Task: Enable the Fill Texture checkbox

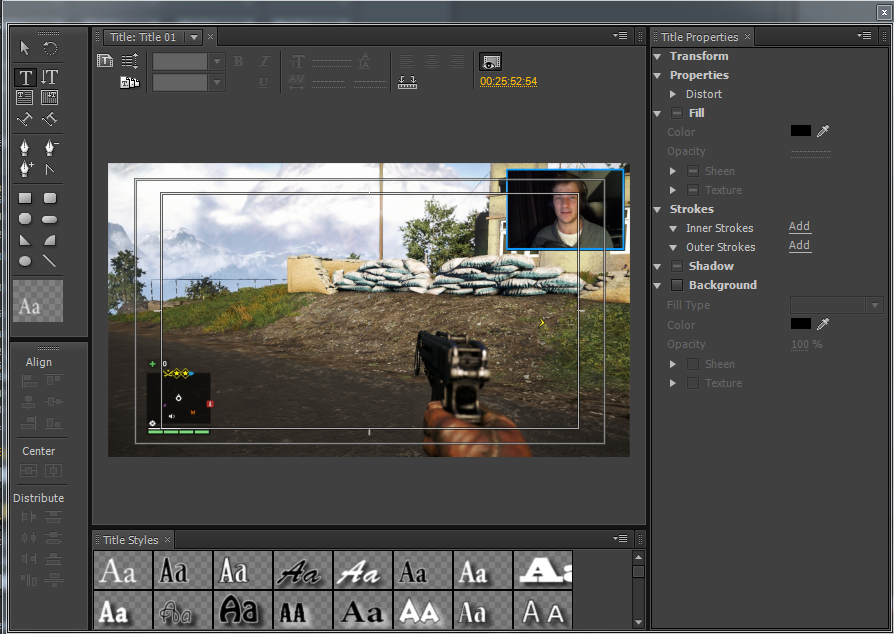Action: coord(693,190)
